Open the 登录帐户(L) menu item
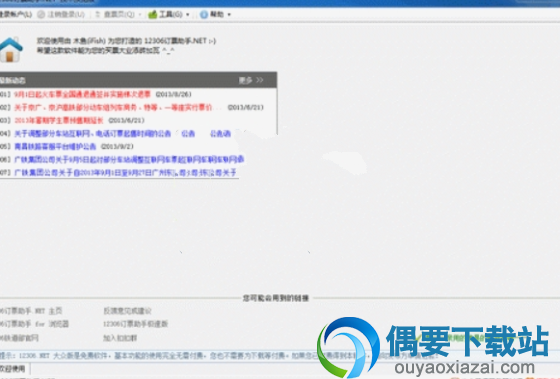Image resolution: width=560 pixels, height=379 pixels. [16, 15]
